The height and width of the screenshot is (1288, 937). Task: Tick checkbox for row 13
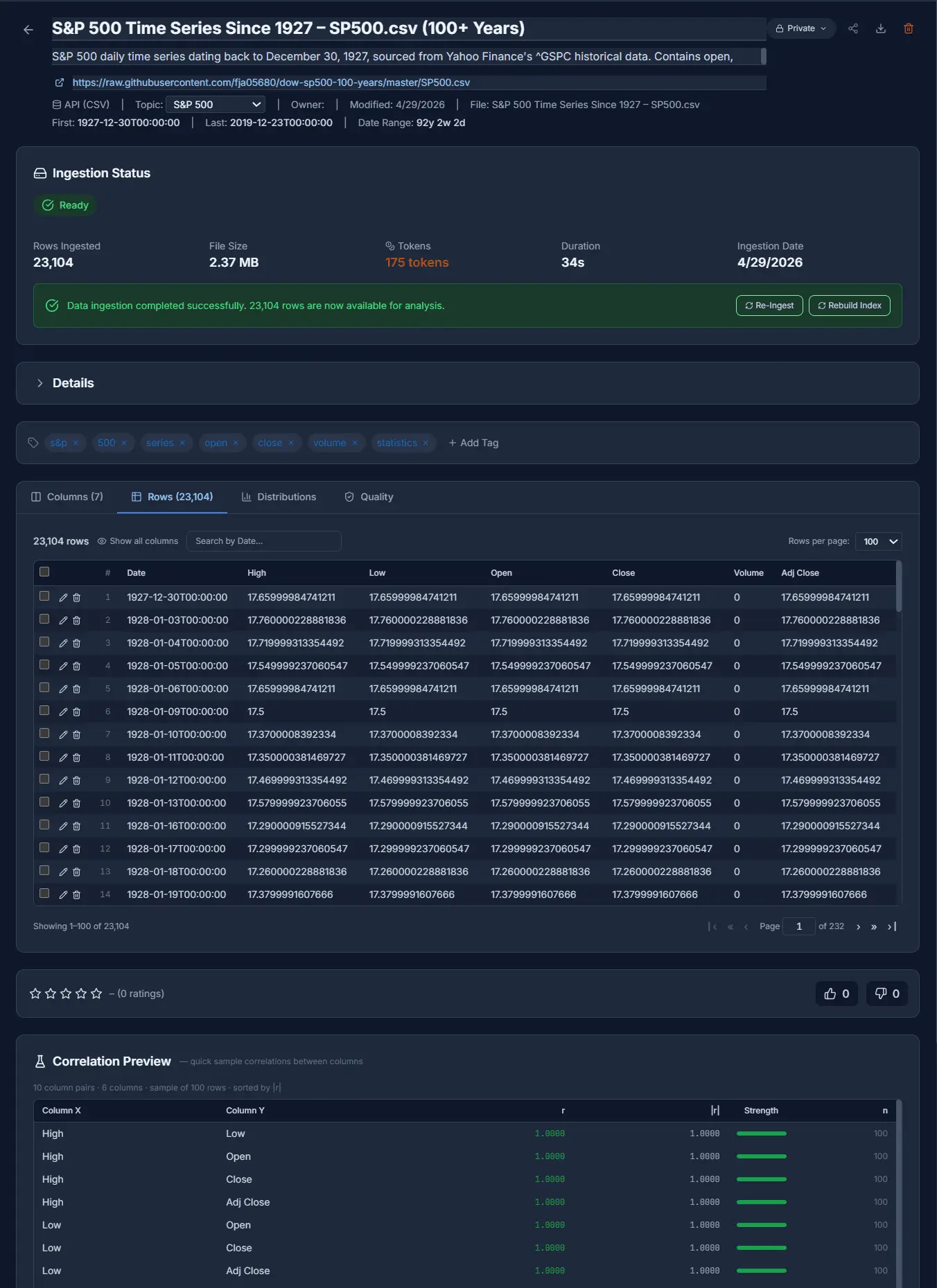(x=44, y=870)
